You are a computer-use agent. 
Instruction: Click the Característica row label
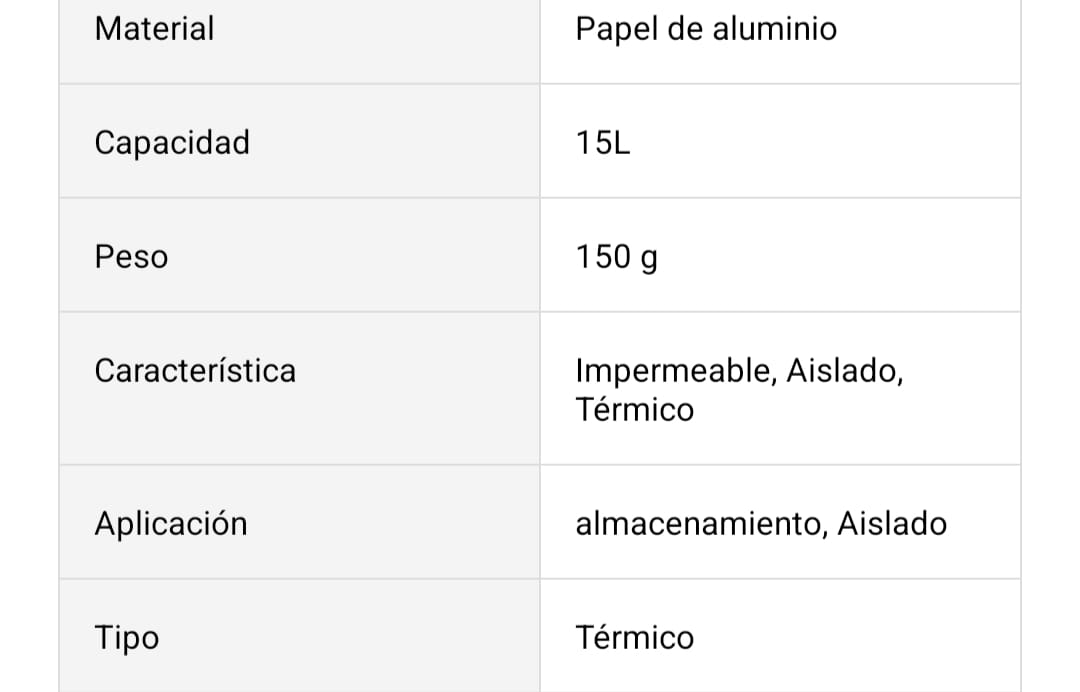[195, 370]
